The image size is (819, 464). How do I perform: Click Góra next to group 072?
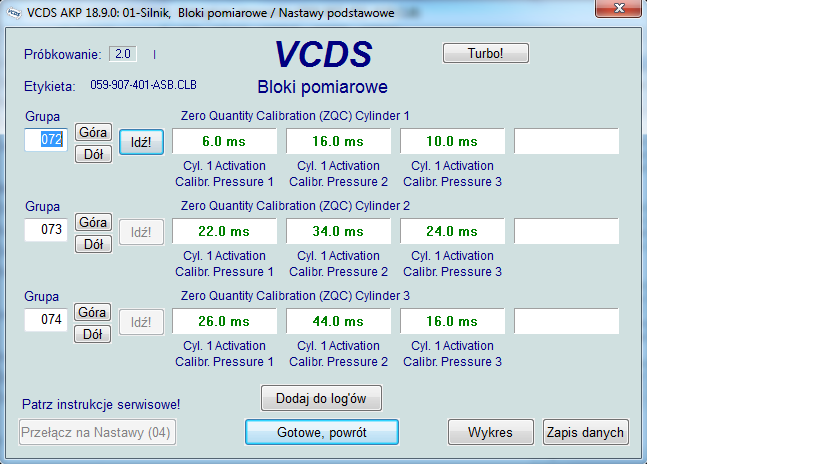coord(93,133)
